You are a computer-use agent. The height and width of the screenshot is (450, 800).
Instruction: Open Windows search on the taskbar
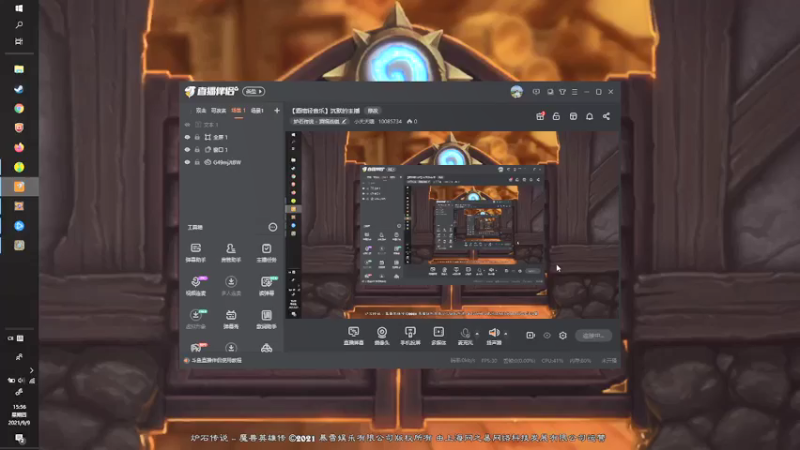click(19, 25)
